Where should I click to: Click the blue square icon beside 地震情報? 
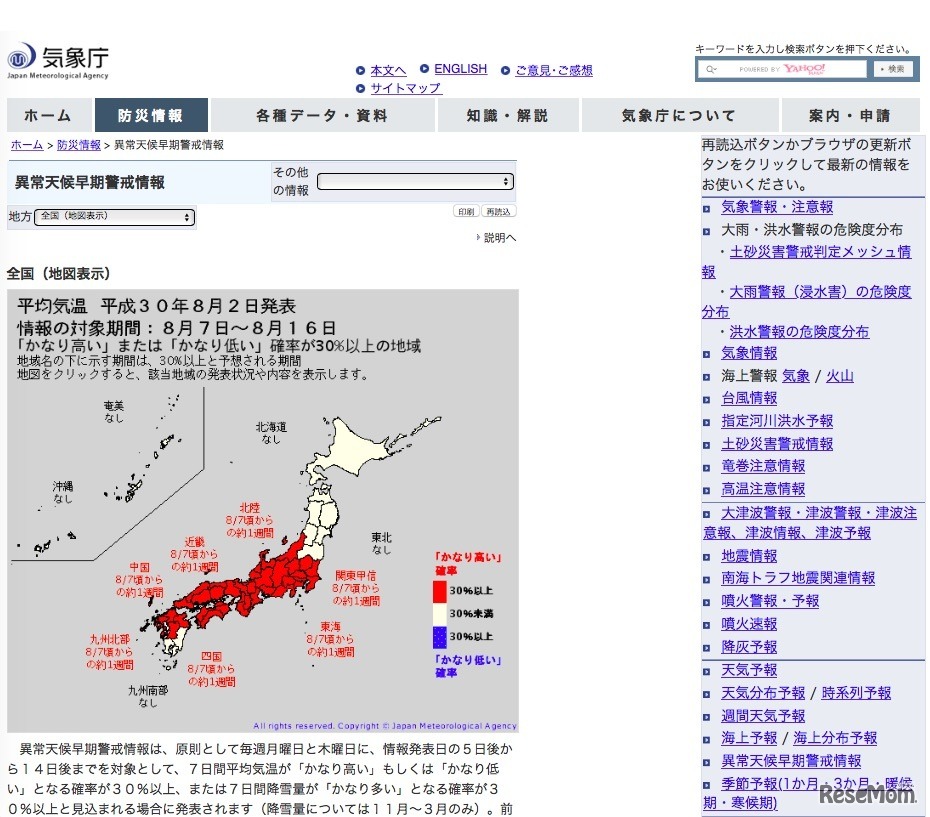706,556
